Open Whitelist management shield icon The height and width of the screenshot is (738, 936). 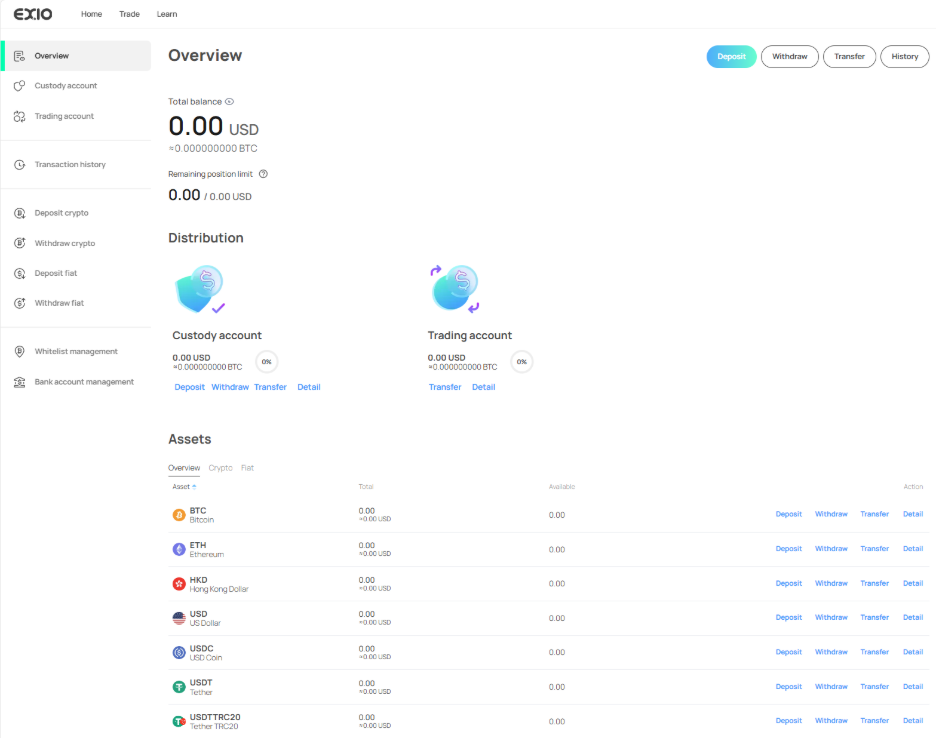coord(19,352)
